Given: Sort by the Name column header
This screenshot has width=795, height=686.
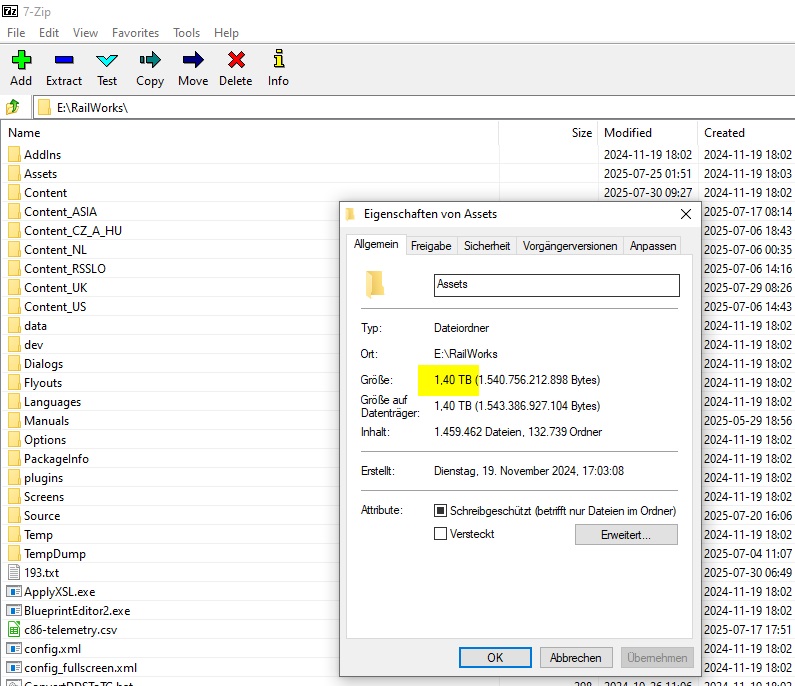Looking at the screenshot, I should pos(252,133).
